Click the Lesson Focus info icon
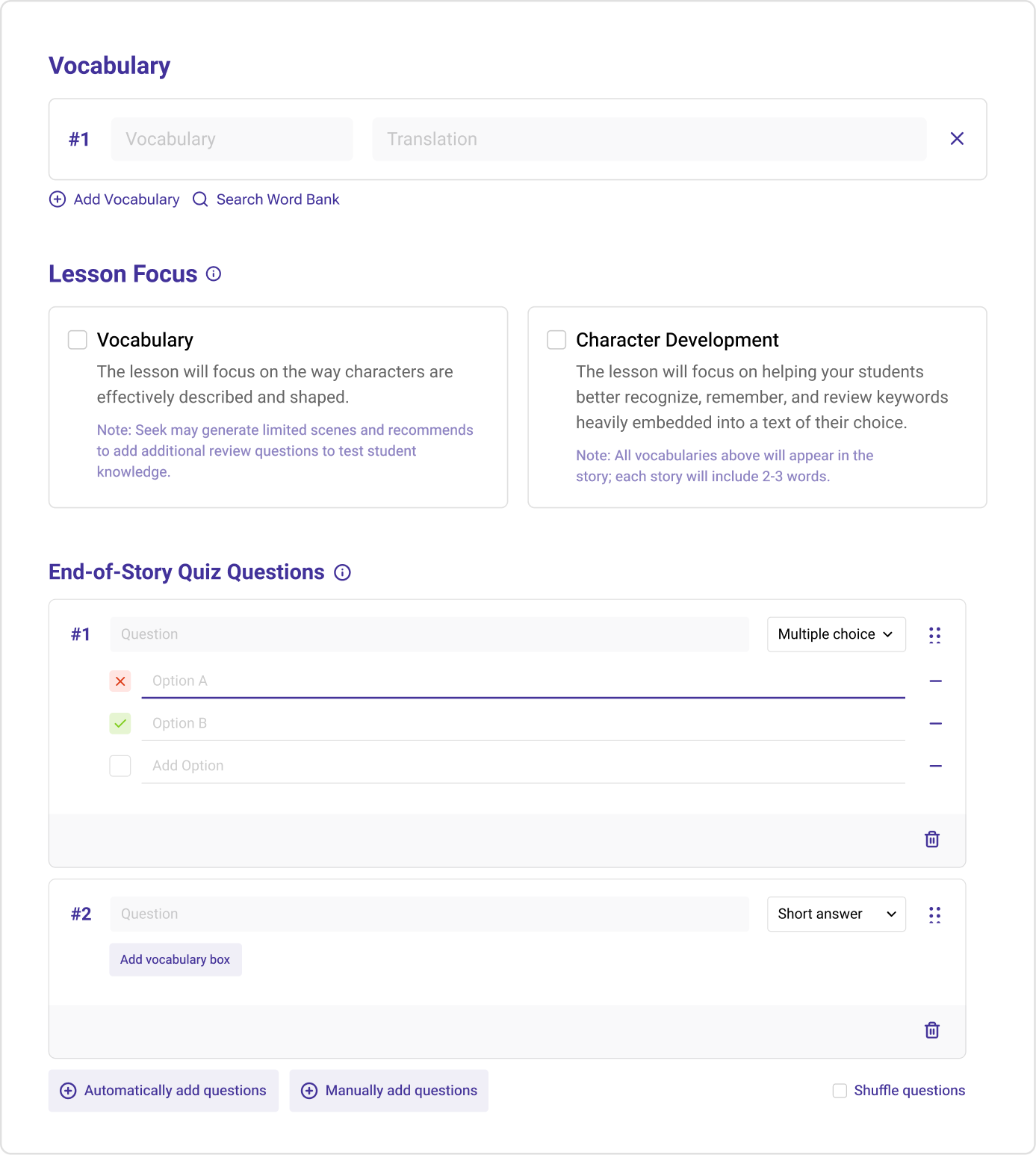Image resolution: width=1036 pixels, height=1155 pixels. coord(214,274)
